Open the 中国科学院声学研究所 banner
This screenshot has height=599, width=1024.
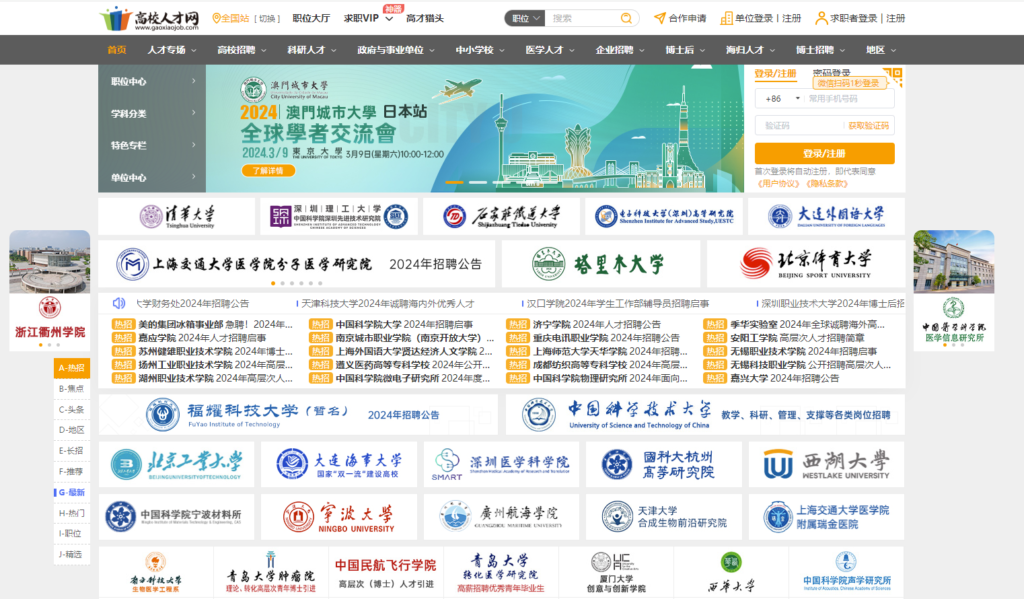846,572
